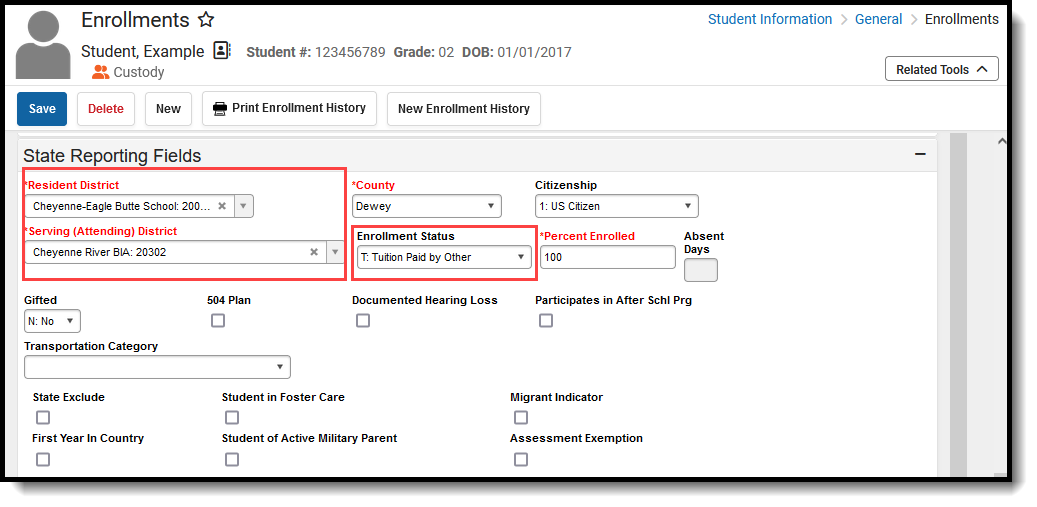
Task: Click the New Enrollment History button
Action: click(x=464, y=109)
